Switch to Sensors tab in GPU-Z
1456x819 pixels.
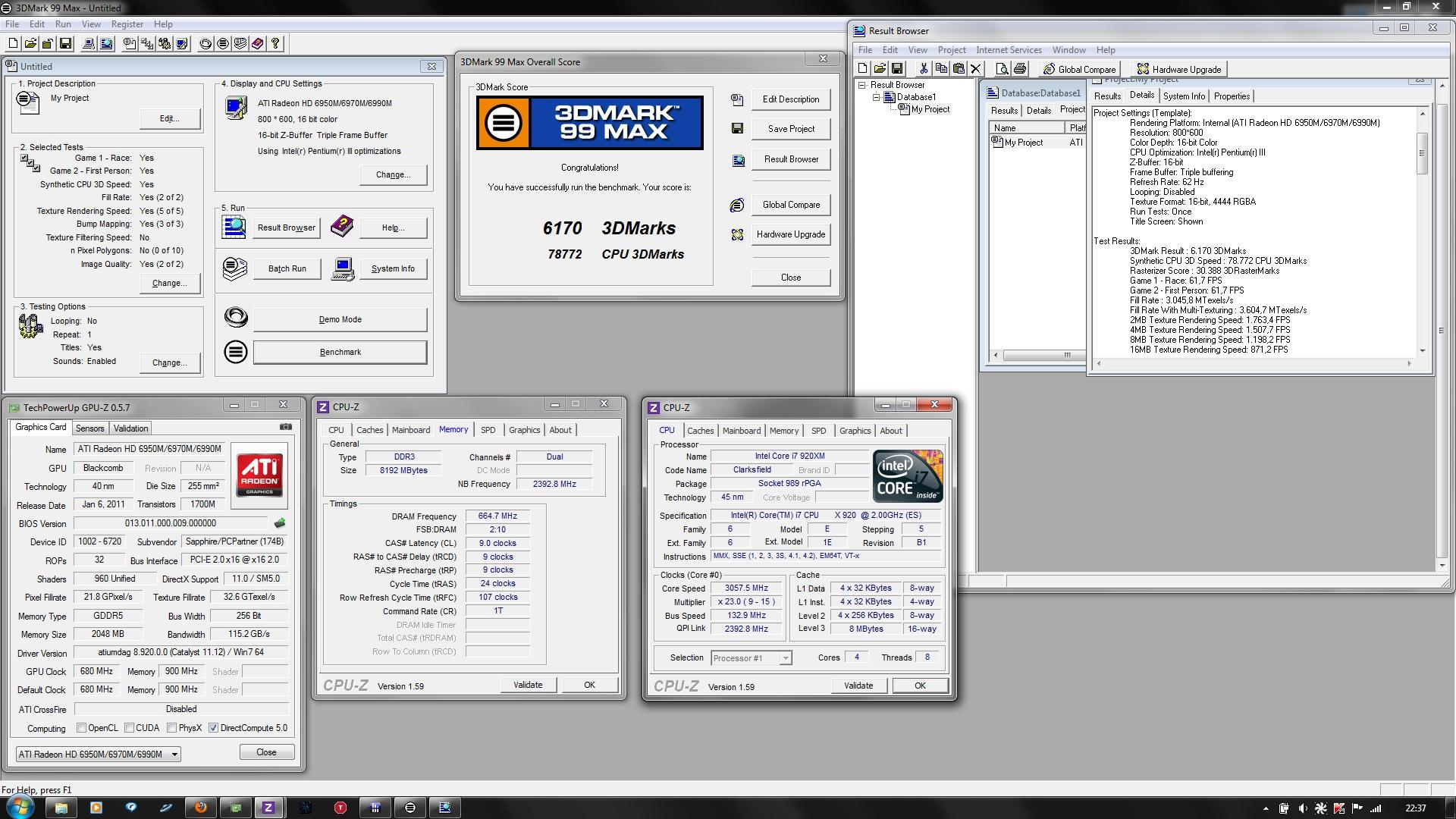90,428
